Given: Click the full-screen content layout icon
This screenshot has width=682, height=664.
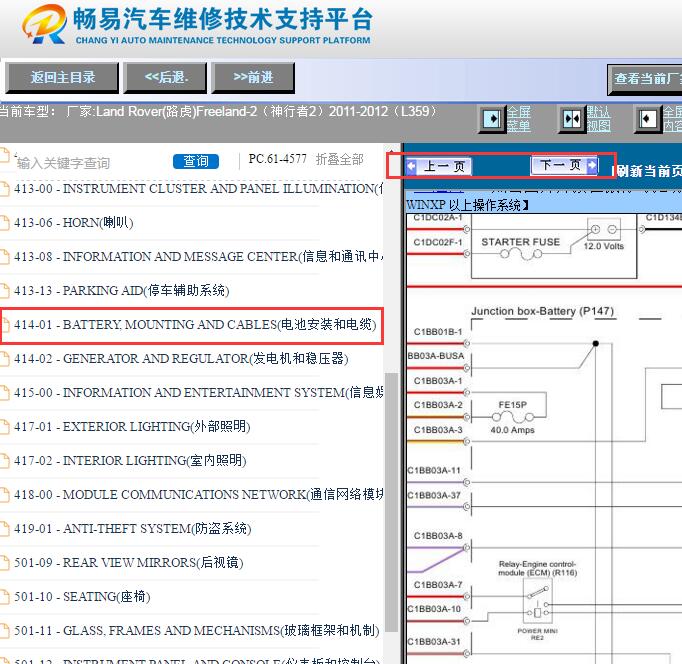Looking at the screenshot, I should 648,118.
